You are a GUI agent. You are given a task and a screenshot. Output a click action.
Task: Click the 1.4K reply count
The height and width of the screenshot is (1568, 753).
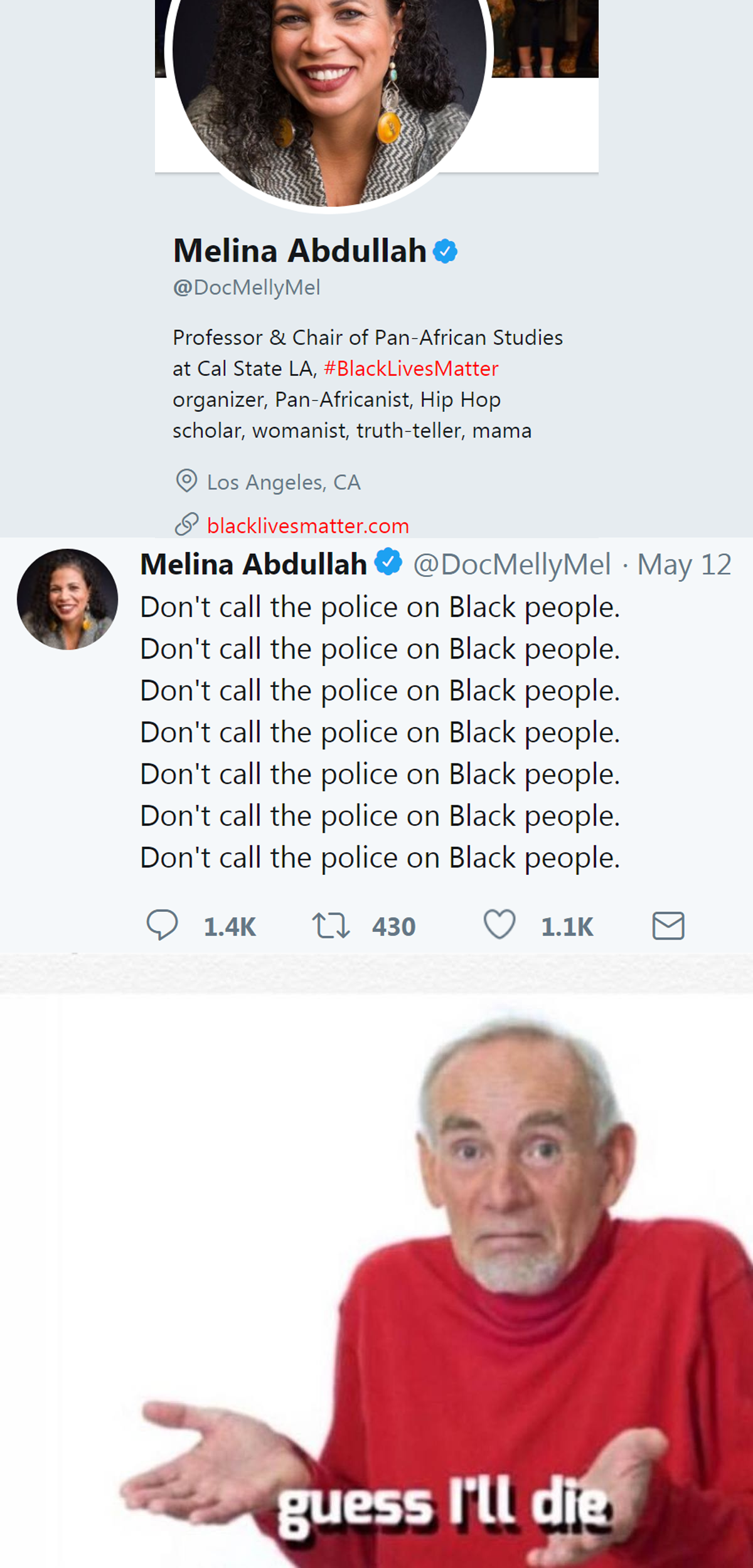point(230,927)
